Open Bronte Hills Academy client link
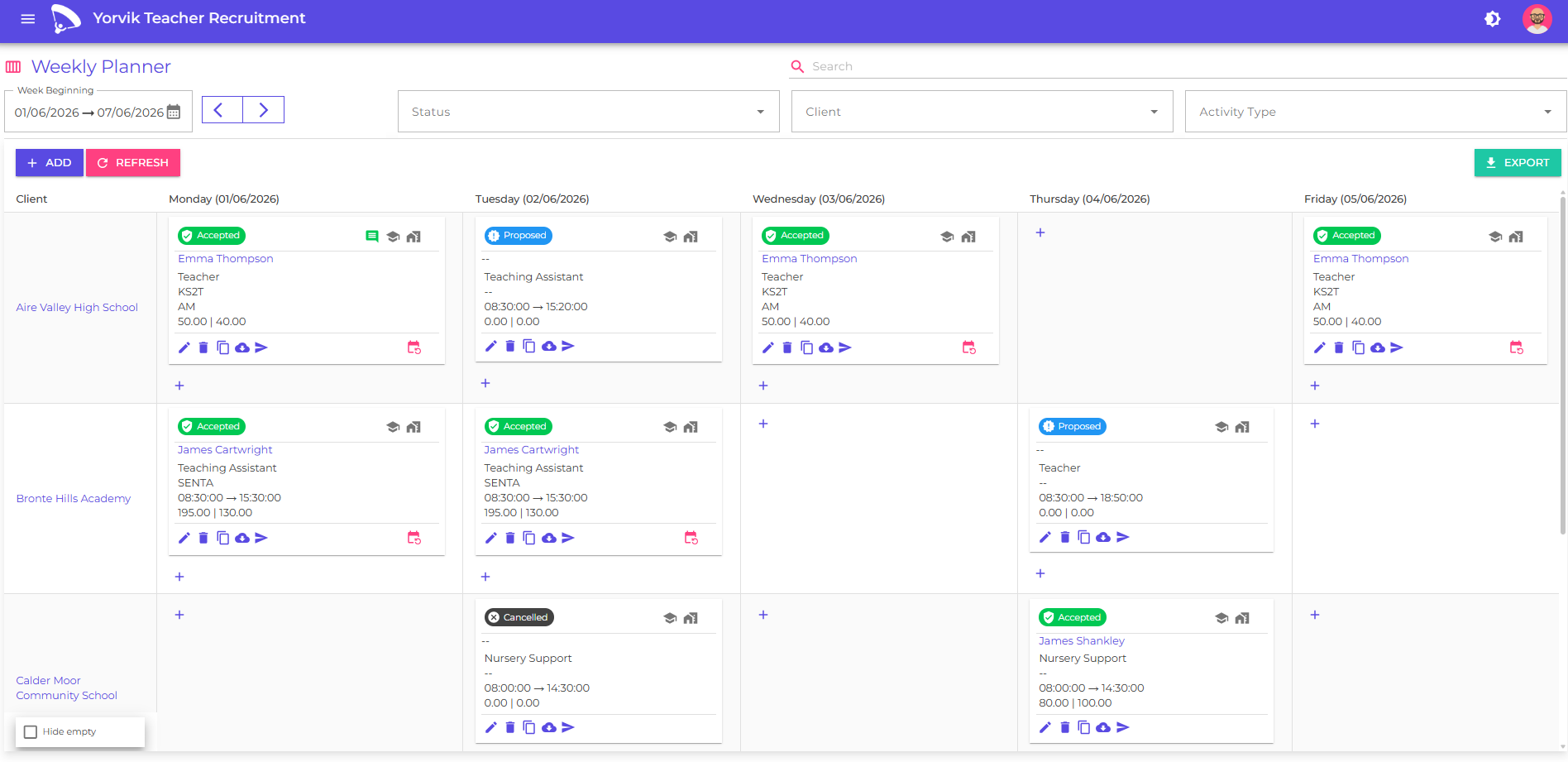 pos(74,499)
